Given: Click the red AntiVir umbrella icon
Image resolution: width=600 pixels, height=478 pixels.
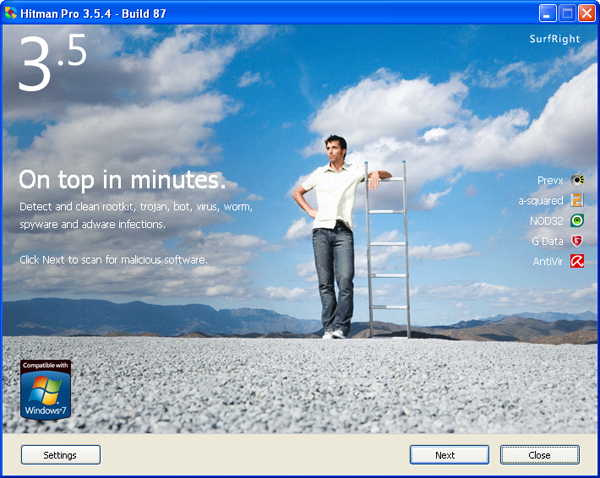Looking at the screenshot, I should pos(577,262).
